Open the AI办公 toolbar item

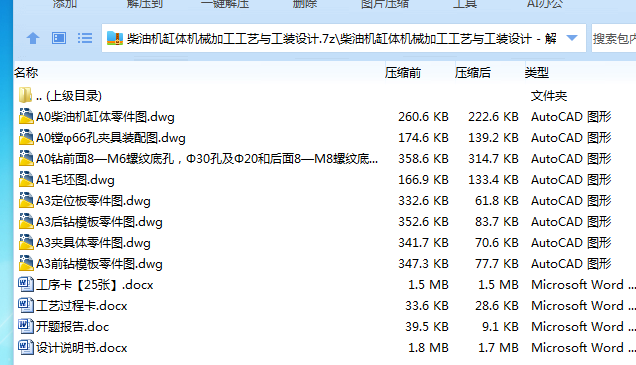click(x=545, y=4)
